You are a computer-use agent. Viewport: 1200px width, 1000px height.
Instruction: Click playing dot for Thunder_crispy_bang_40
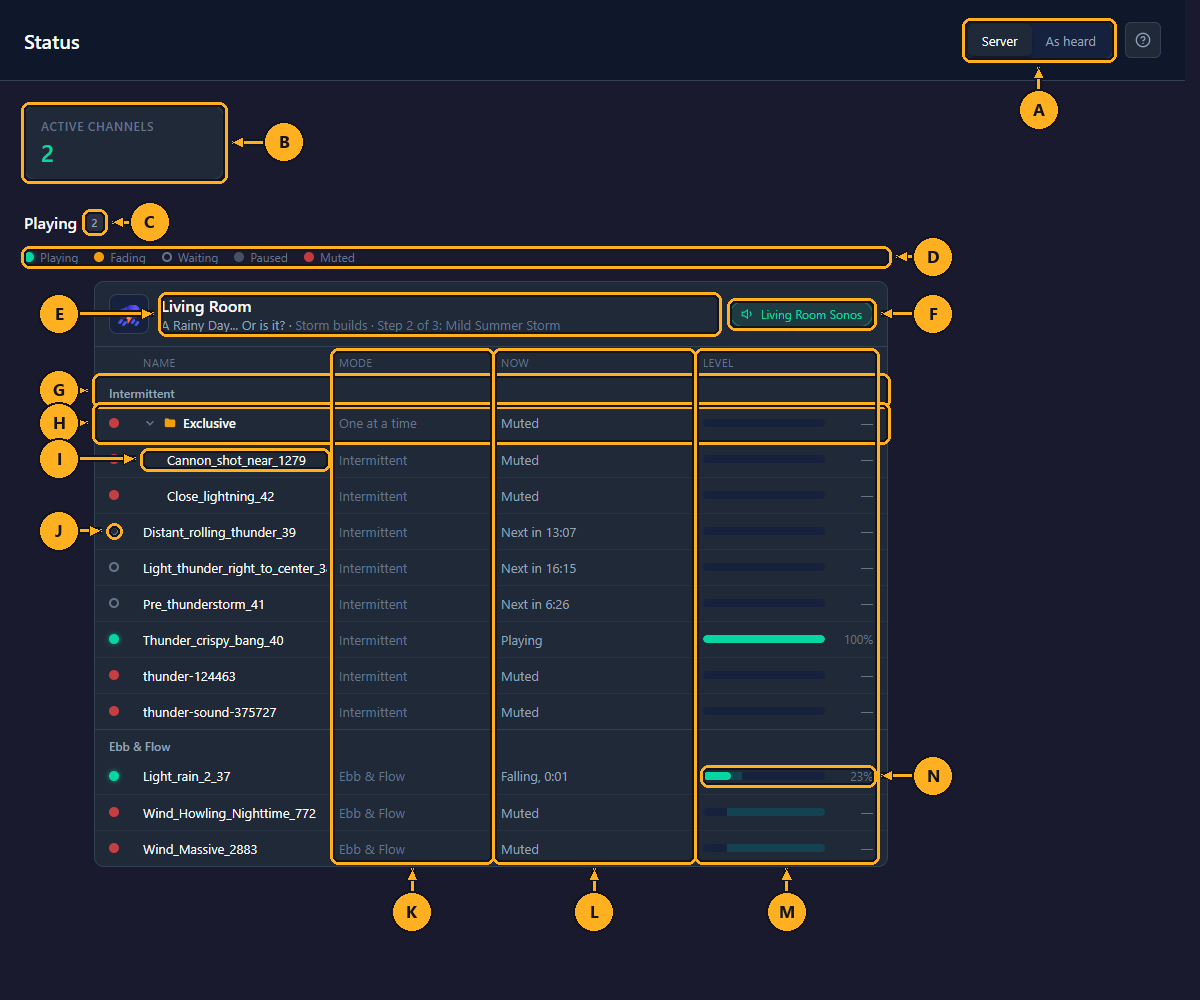pyautogui.click(x=114, y=639)
